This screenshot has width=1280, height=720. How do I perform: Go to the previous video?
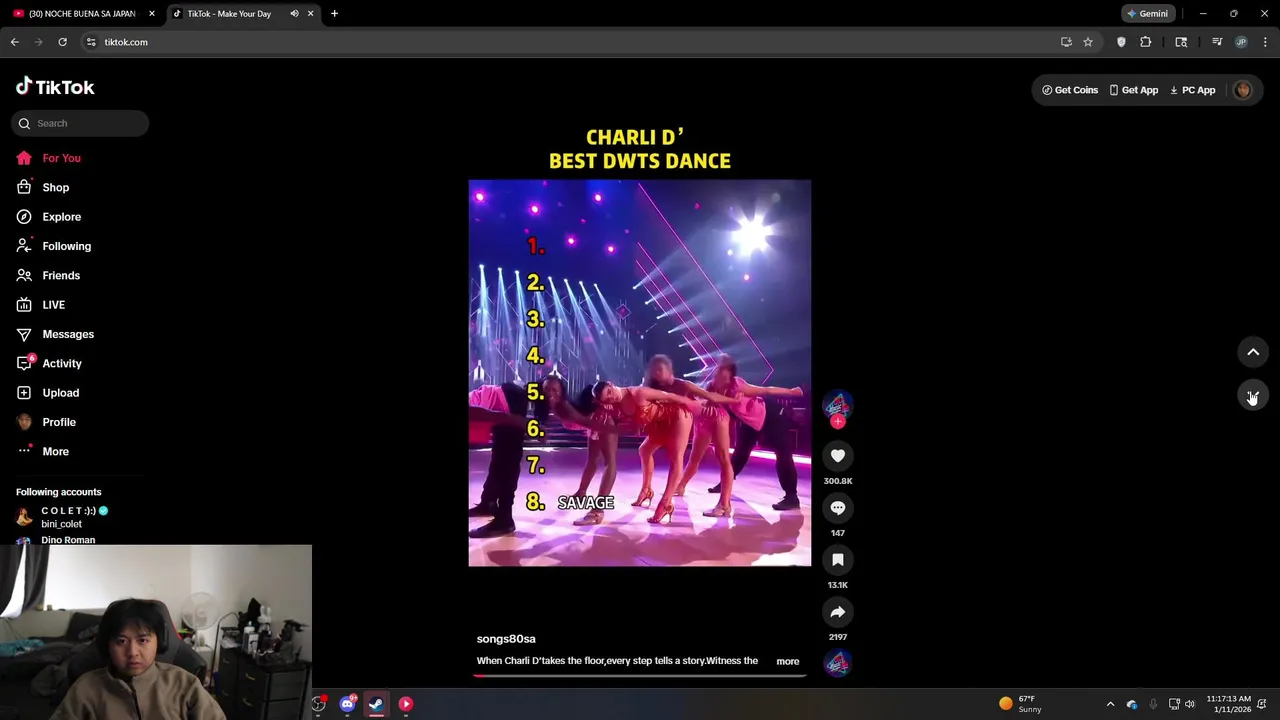tap(1253, 352)
